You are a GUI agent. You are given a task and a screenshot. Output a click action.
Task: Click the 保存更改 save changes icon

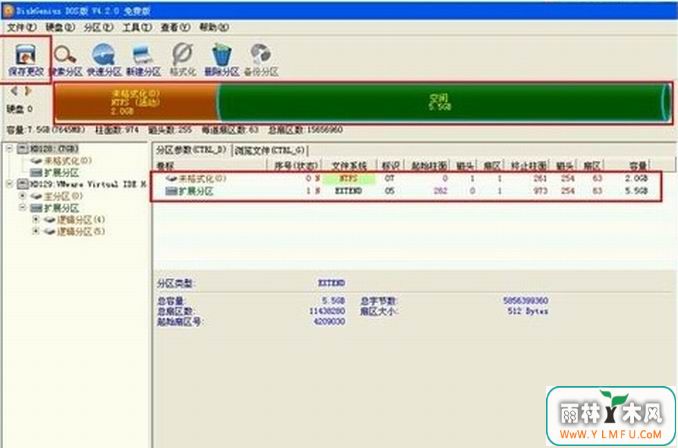point(26,60)
